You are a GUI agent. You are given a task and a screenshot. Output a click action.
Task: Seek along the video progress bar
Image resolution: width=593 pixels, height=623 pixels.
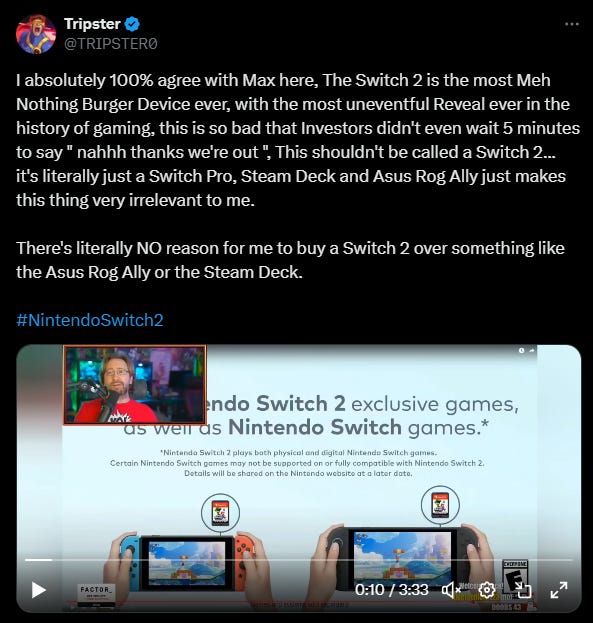click(x=298, y=560)
